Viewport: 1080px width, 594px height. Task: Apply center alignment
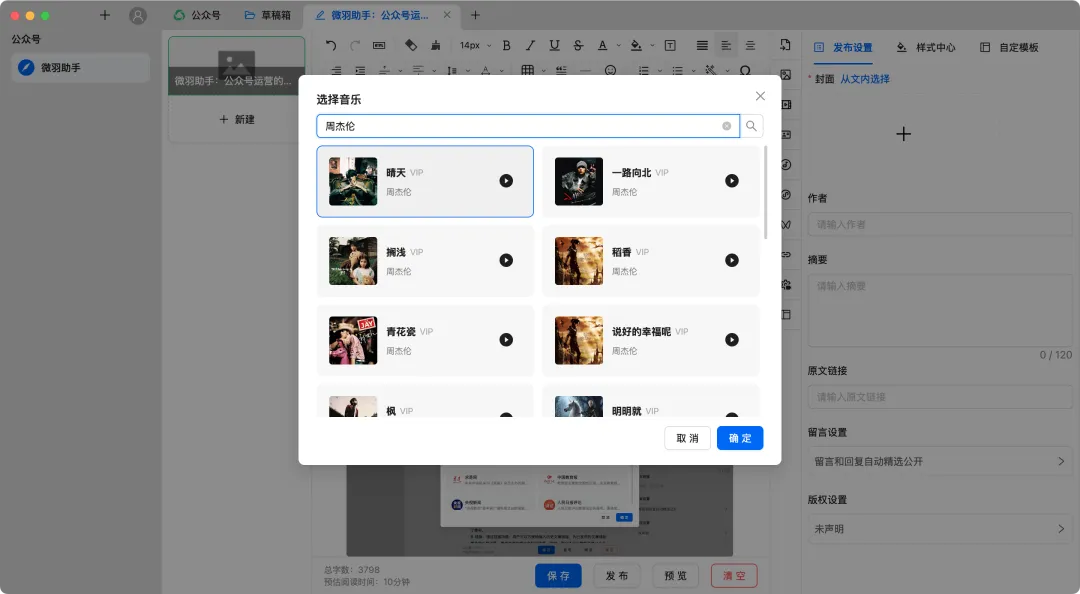[x=750, y=45]
